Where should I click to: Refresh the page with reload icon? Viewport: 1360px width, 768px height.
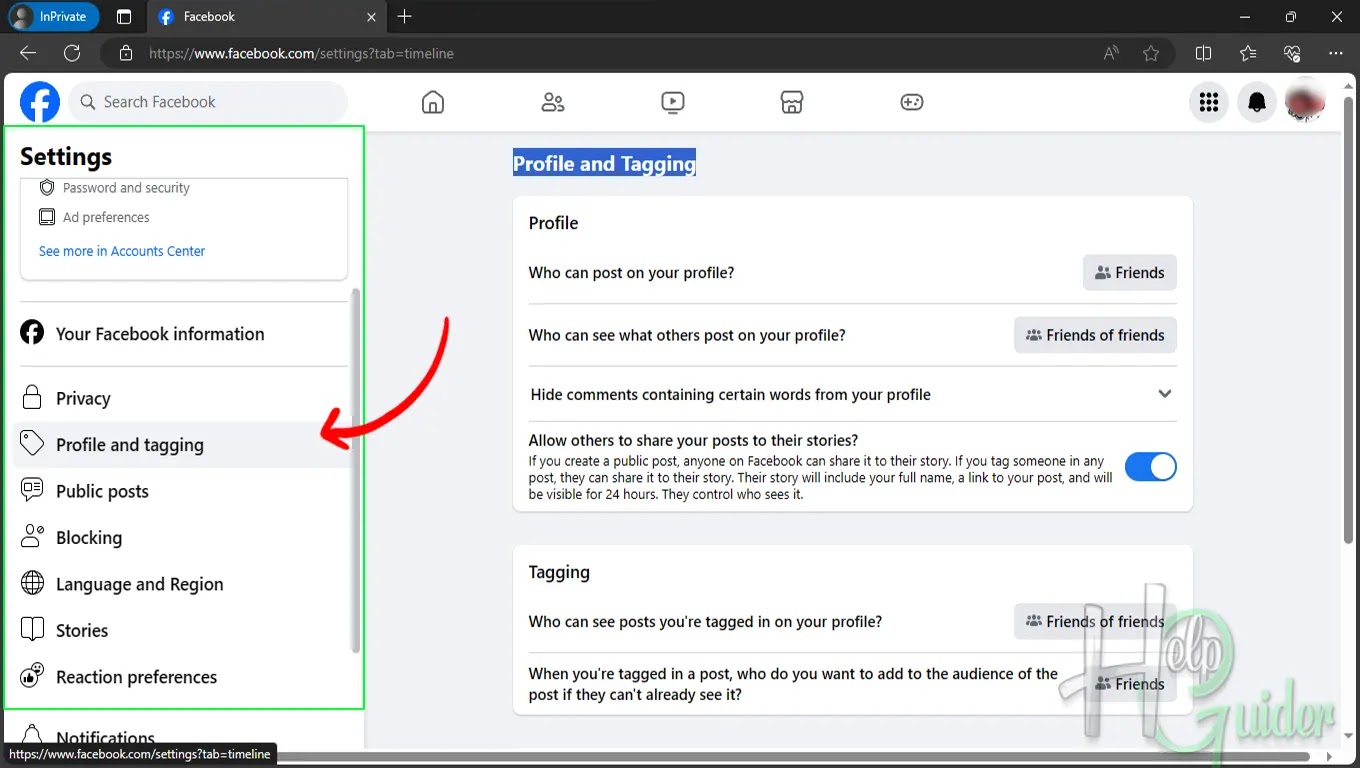[72, 53]
